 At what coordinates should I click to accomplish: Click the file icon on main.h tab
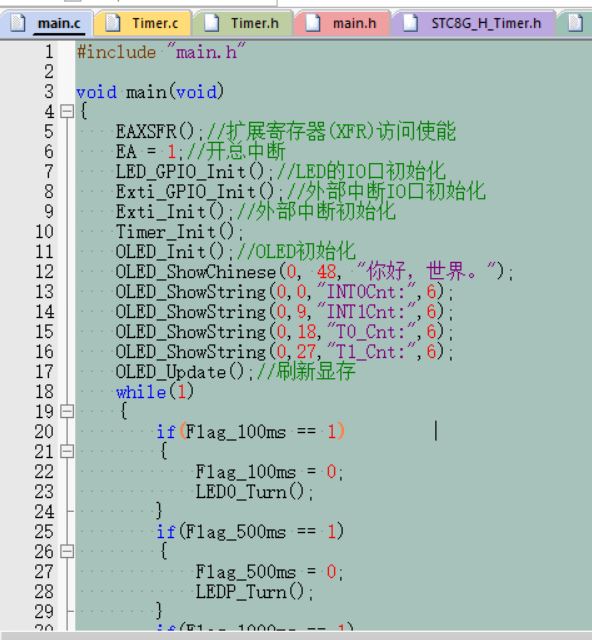click(x=313, y=22)
